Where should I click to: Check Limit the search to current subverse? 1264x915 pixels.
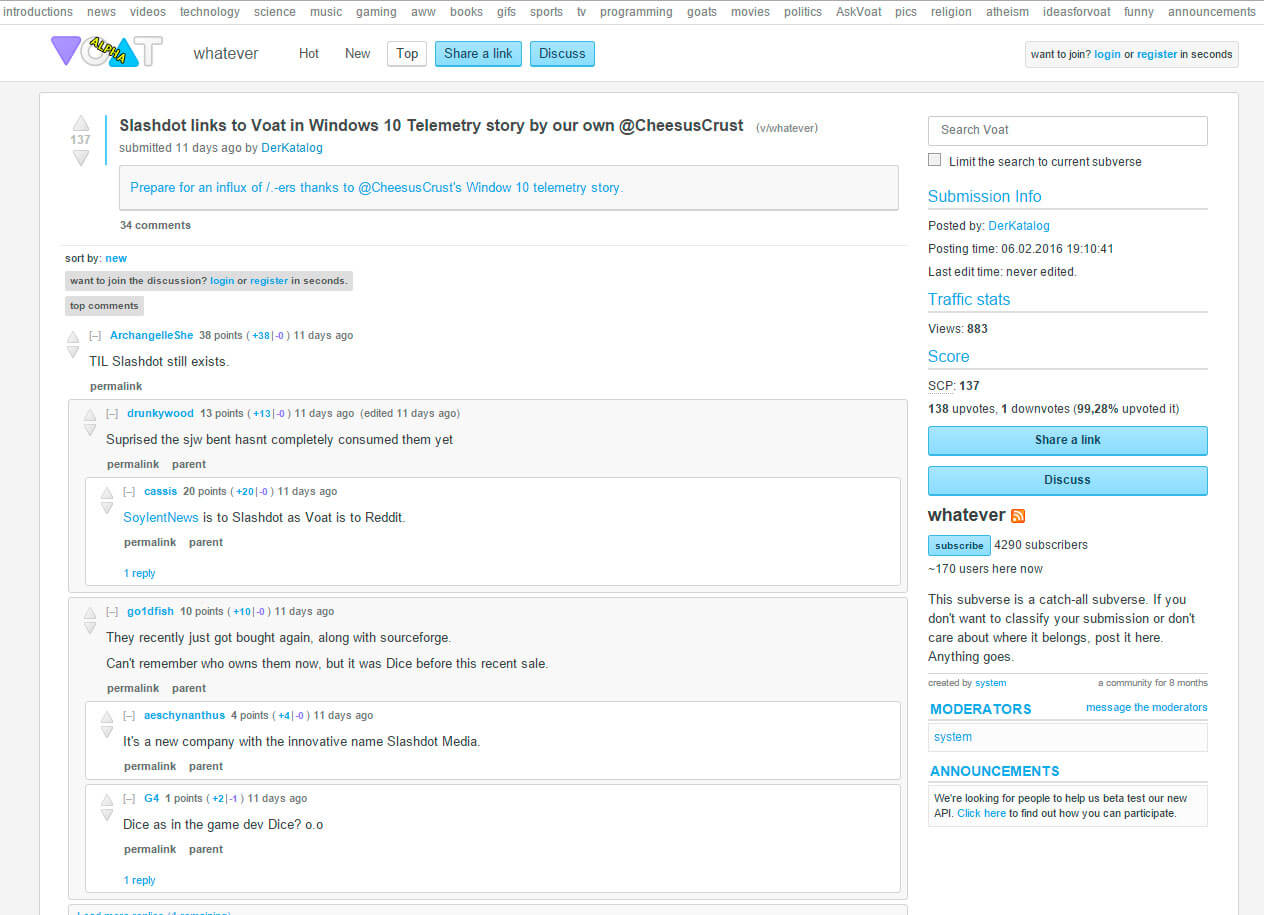tap(934, 160)
